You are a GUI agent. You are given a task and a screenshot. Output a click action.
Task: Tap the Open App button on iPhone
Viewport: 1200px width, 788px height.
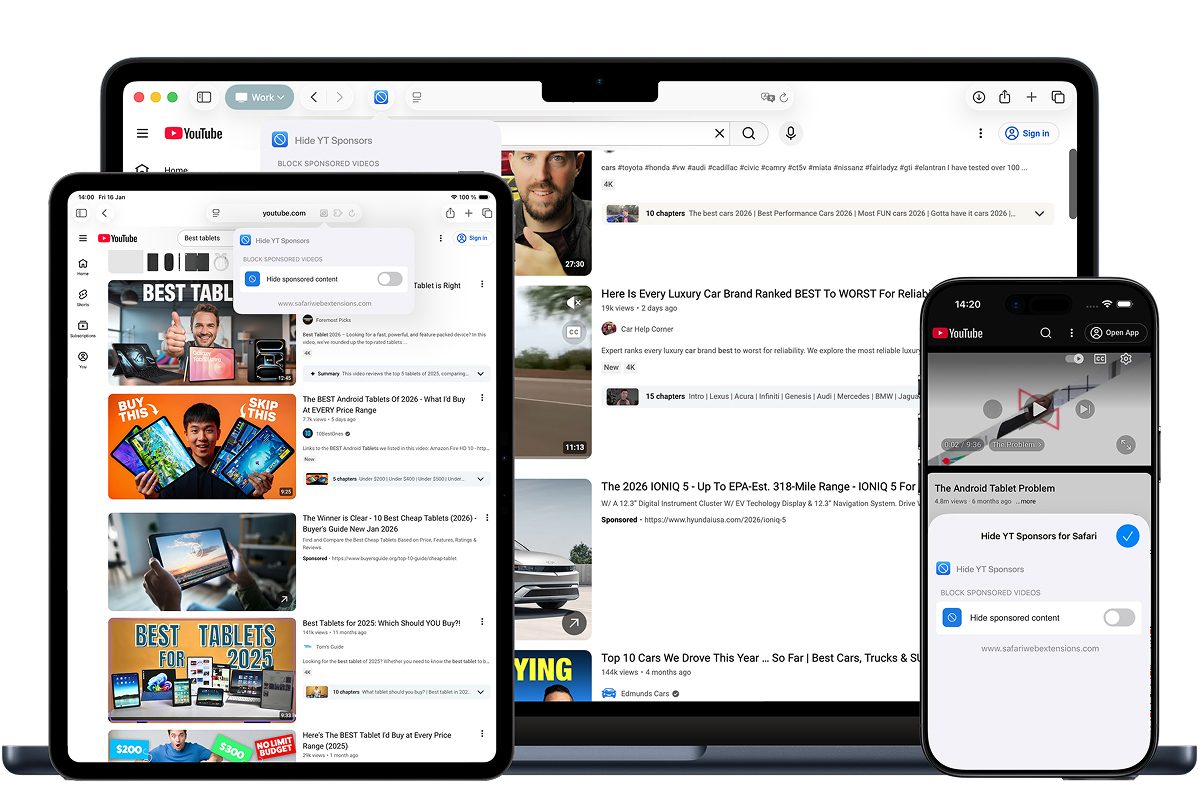click(1116, 333)
